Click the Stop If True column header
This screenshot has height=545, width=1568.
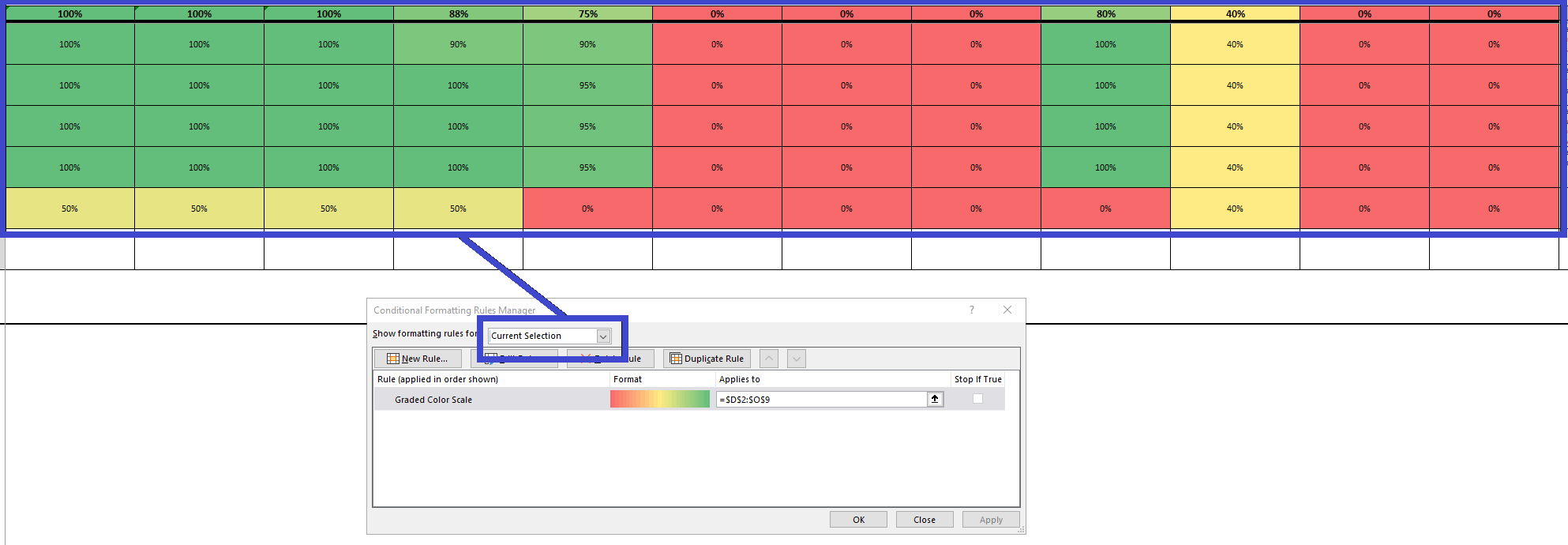tap(977, 379)
